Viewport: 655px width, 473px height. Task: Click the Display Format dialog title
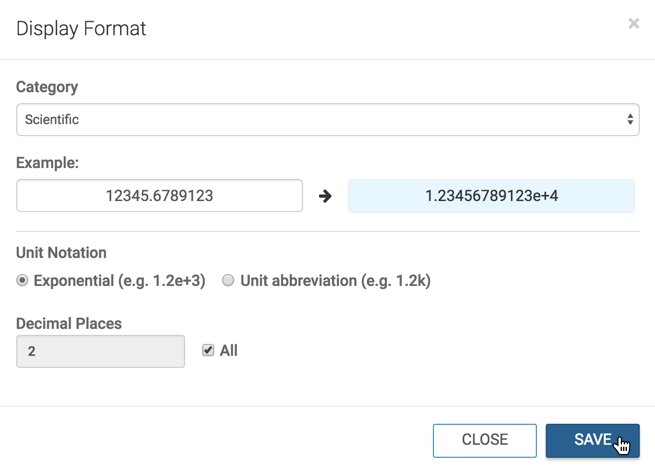(81, 29)
